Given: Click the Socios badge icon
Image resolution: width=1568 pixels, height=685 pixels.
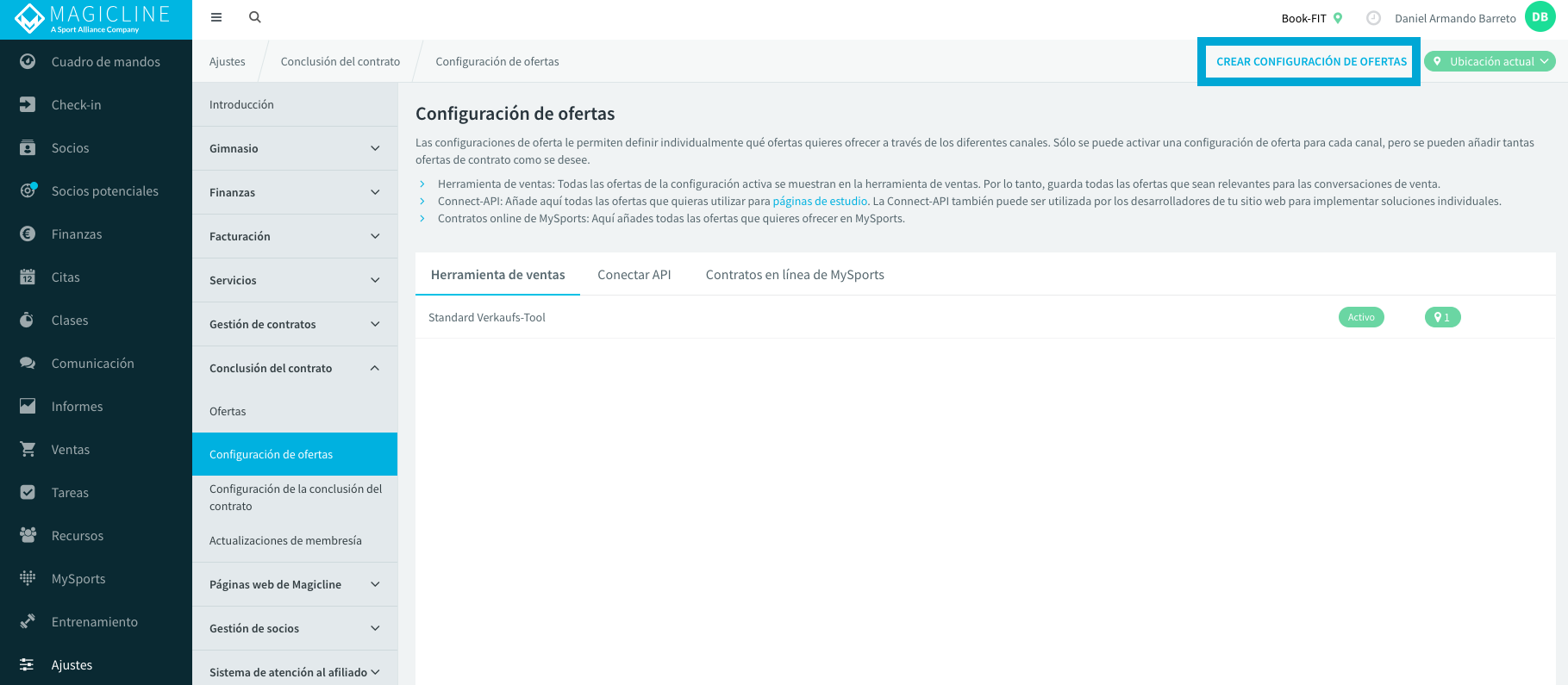Looking at the screenshot, I should click(x=28, y=147).
